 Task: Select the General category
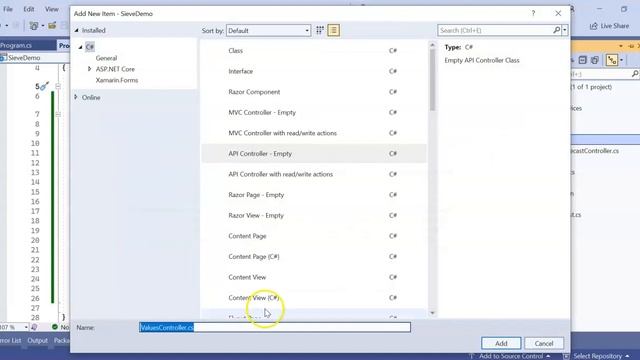pos(106,58)
